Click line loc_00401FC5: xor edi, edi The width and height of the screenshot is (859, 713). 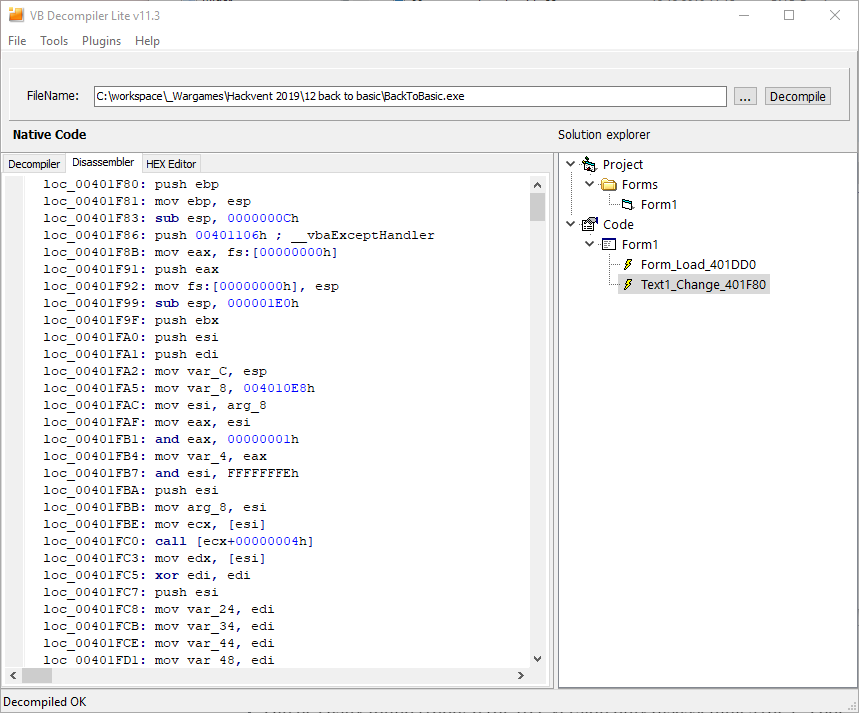tap(147, 575)
